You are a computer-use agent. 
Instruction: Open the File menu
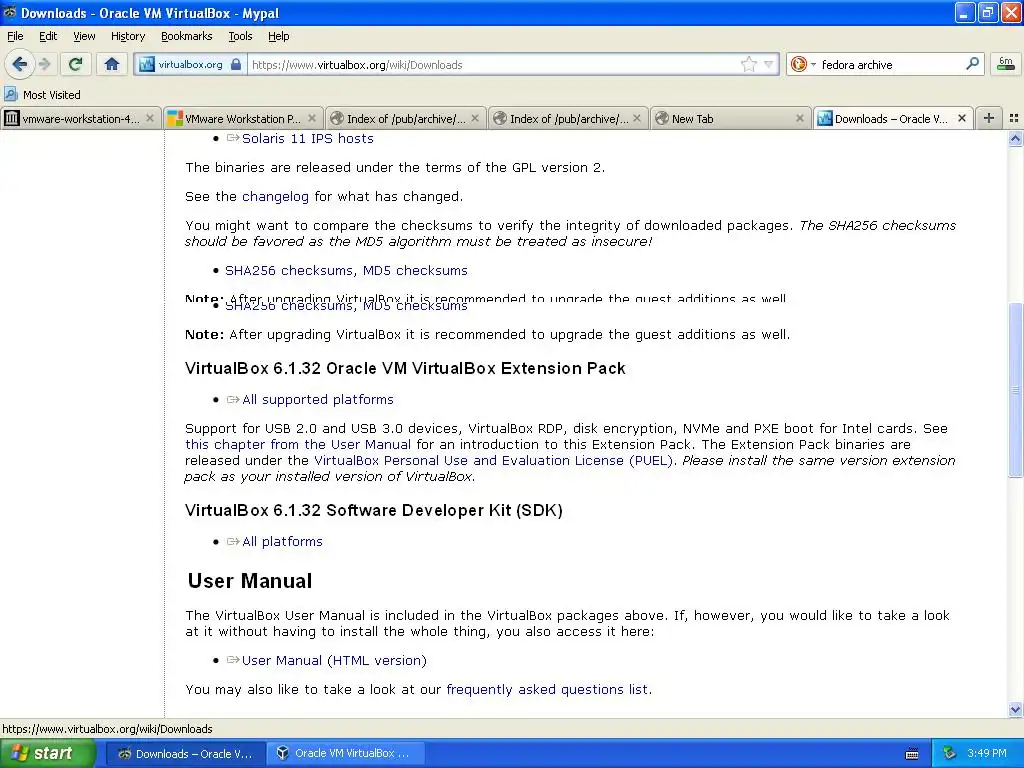coord(15,36)
